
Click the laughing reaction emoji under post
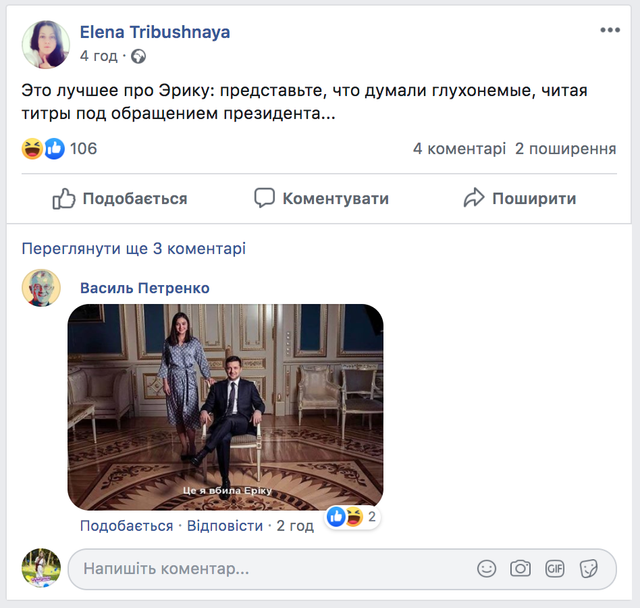click(x=32, y=149)
